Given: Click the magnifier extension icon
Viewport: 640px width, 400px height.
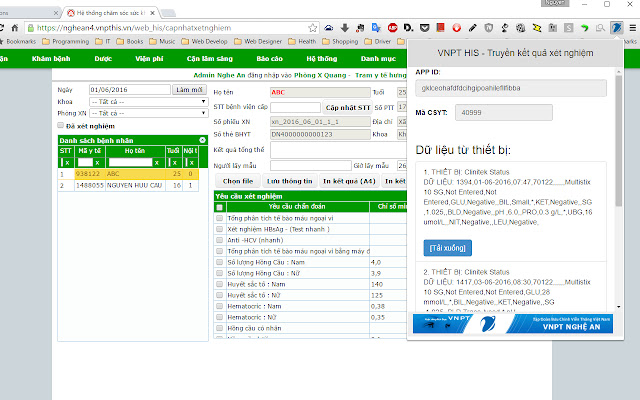Looking at the screenshot, I should point(600,28).
